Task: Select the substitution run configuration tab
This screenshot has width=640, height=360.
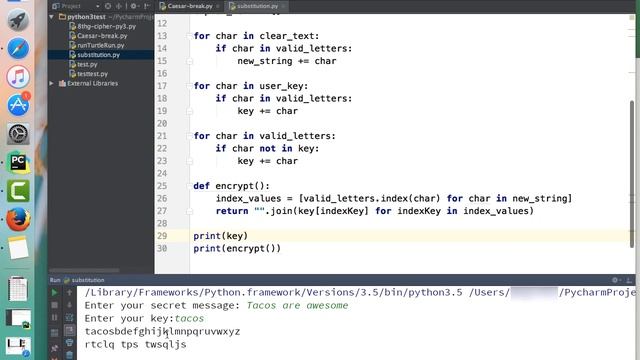Action: coord(84,280)
